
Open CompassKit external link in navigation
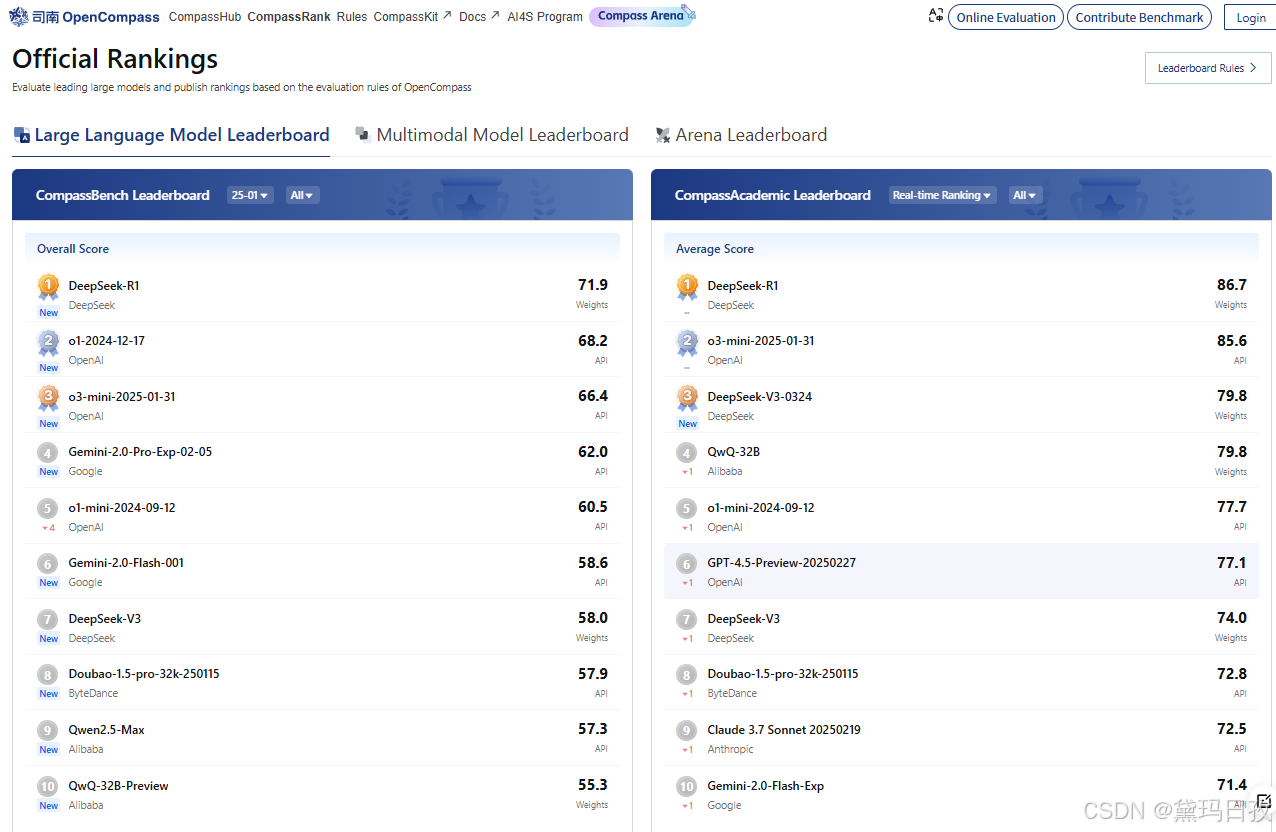click(413, 17)
